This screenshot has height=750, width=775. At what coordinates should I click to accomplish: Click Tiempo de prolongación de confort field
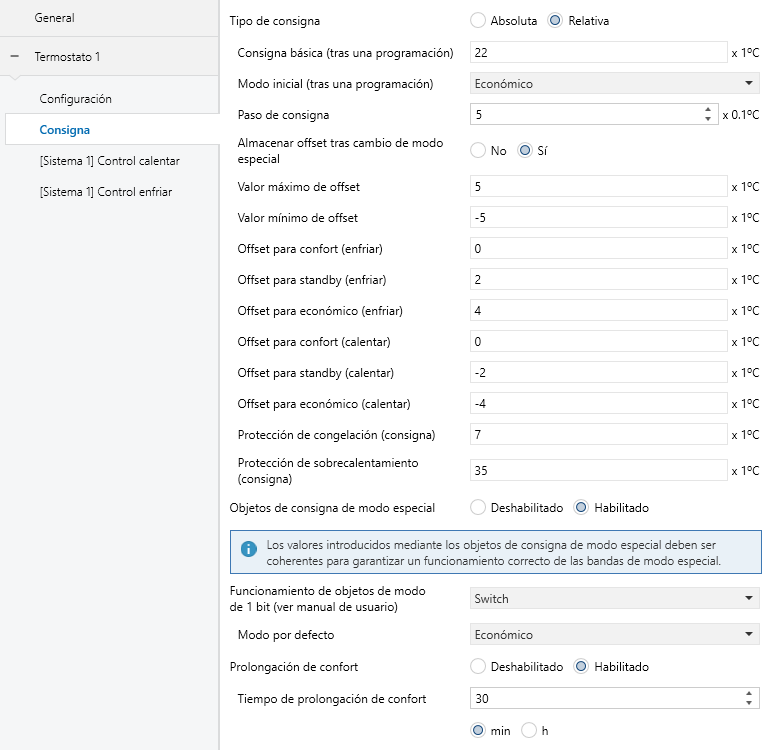614,698
